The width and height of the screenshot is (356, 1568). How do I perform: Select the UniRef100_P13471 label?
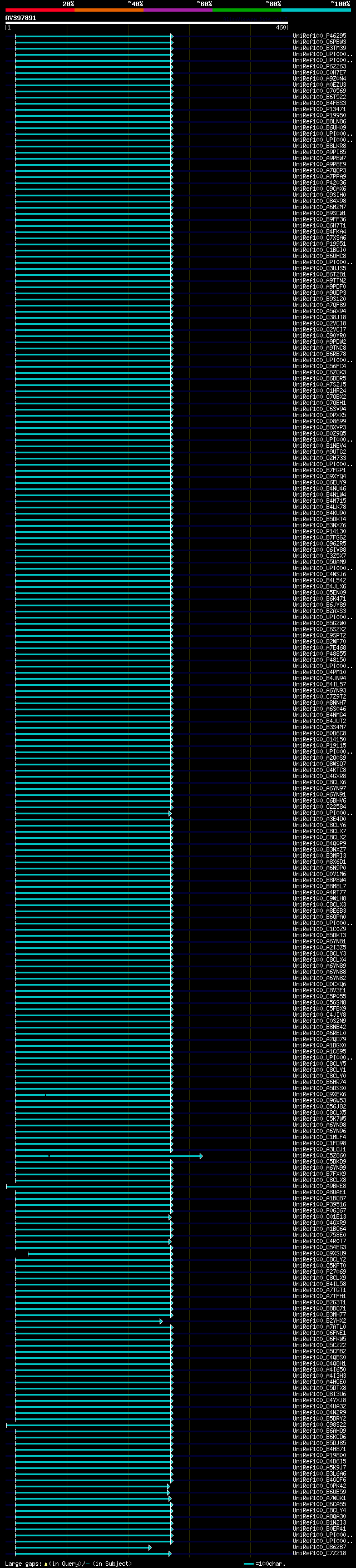tap(319, 110)
